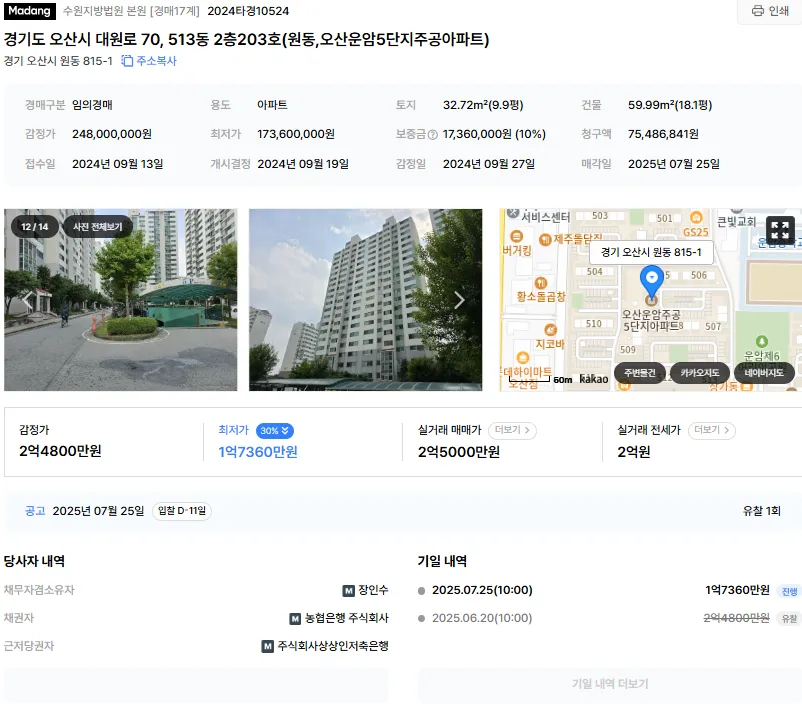Expand 기일 내역 더보기
The image size is (802, 704).
pos(610,684)
